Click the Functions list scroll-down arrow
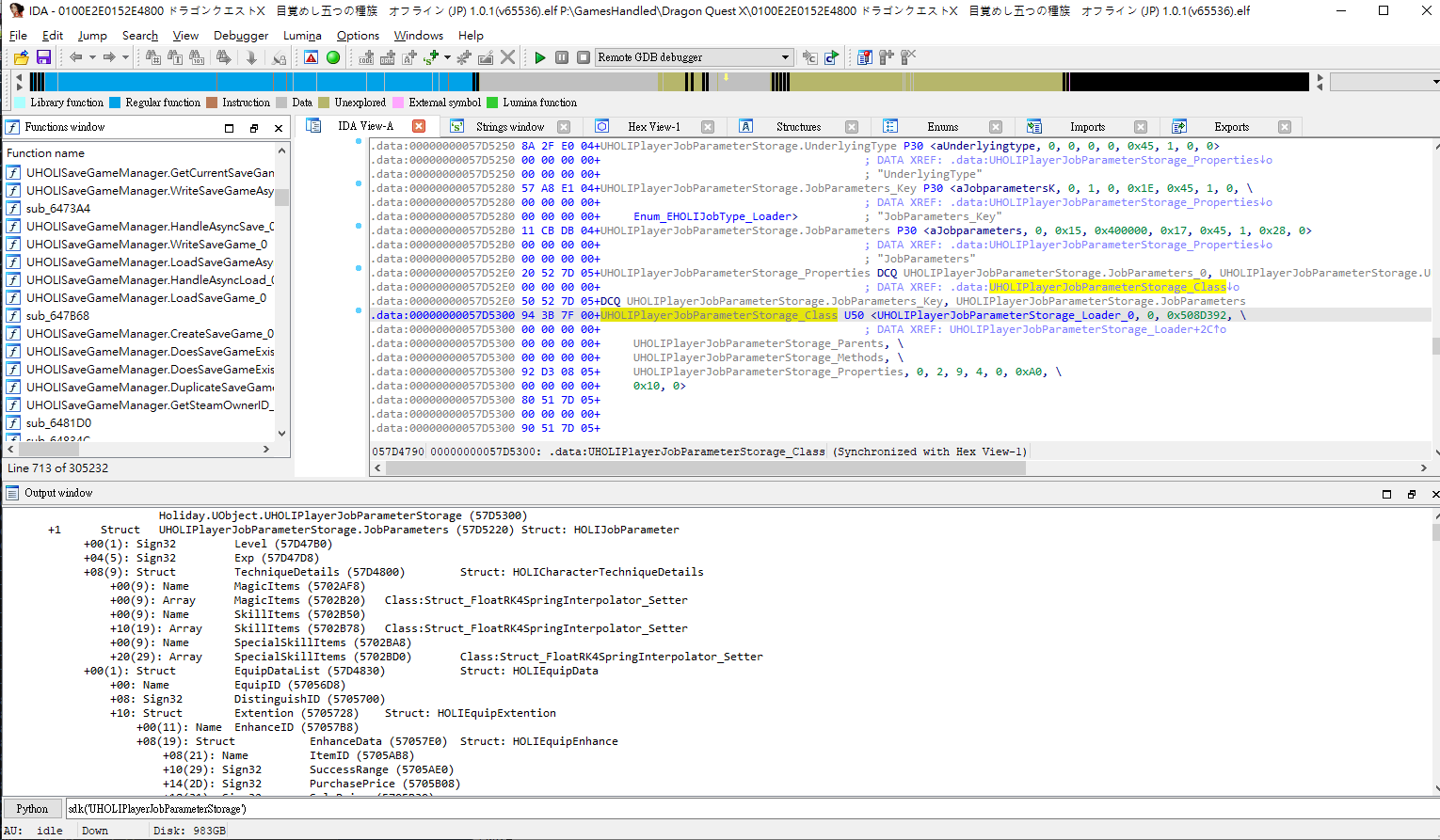 pyautogui.click(x=281, y=434)
